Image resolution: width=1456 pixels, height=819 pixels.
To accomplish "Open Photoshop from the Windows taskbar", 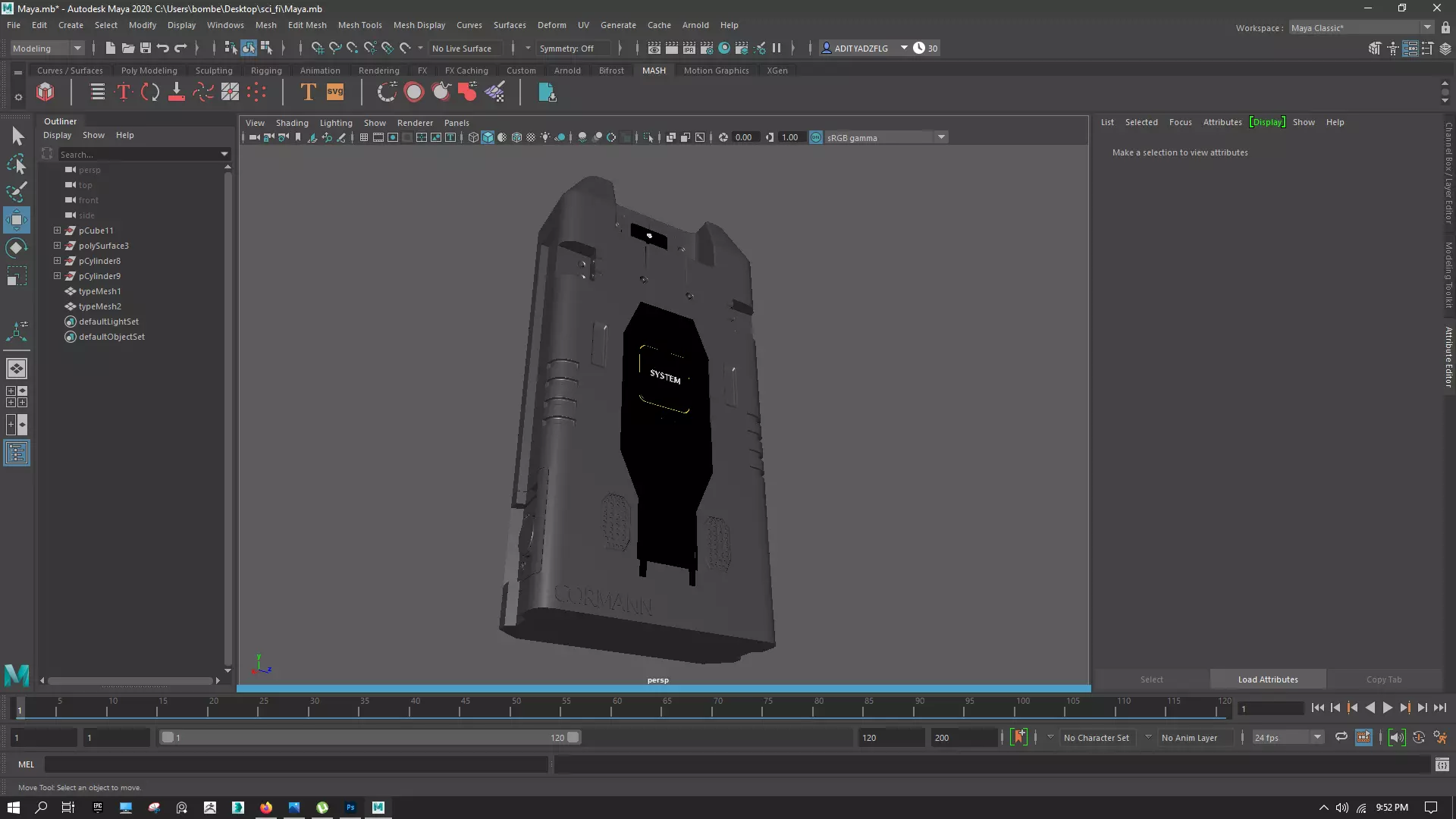I will (350, 807).
